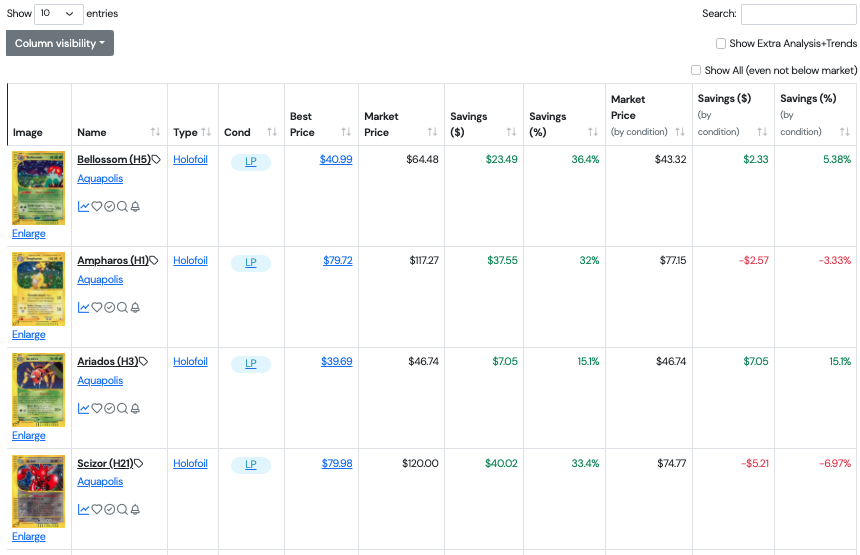The height and width of the screenshot is (555, 860).
Task: Open the entries-per-page select showing 10
Action: 59,14
